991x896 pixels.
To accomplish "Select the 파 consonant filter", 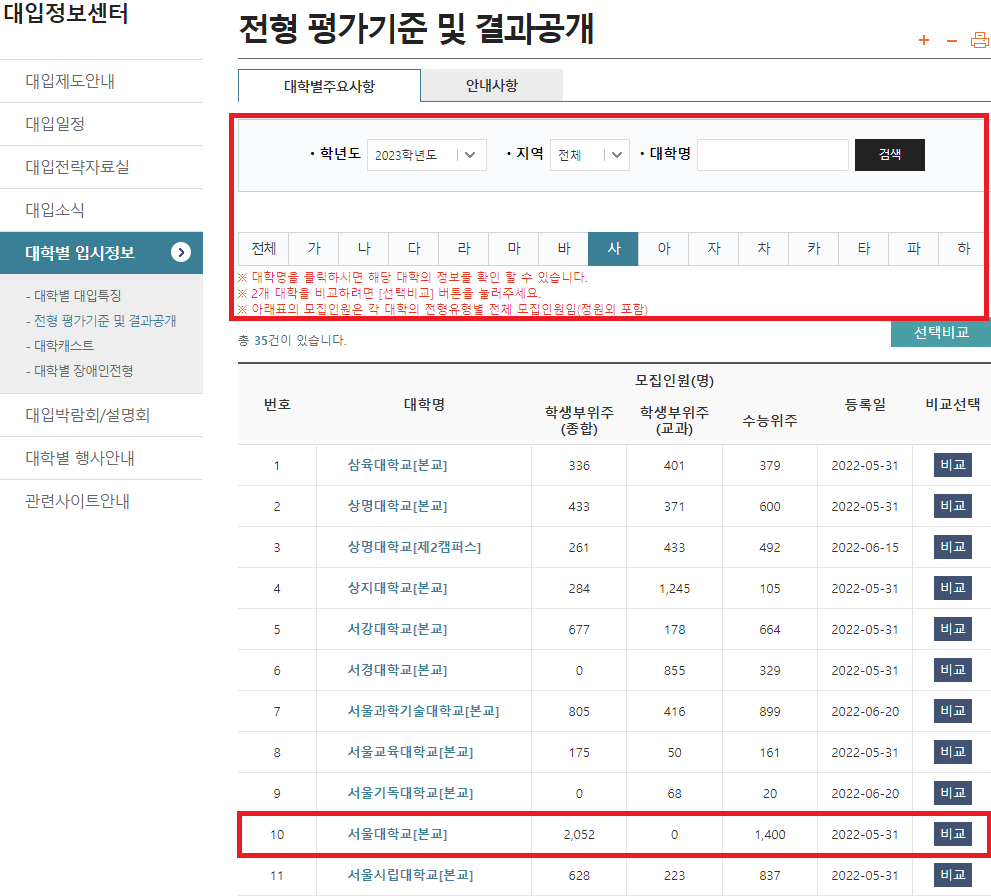I will click(x=913, y=249).
